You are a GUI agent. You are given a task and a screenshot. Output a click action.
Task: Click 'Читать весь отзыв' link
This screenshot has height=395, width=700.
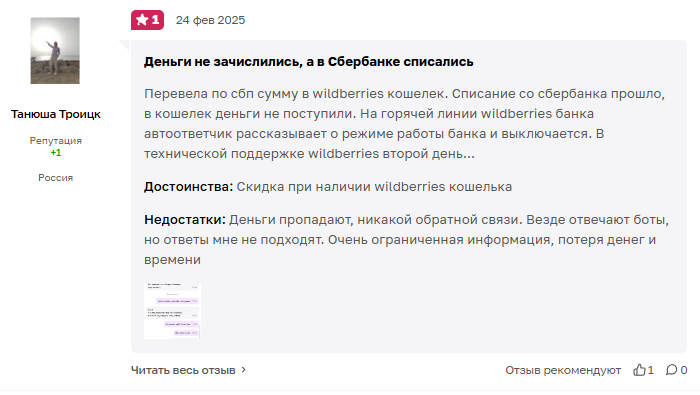tap(183, 370)
